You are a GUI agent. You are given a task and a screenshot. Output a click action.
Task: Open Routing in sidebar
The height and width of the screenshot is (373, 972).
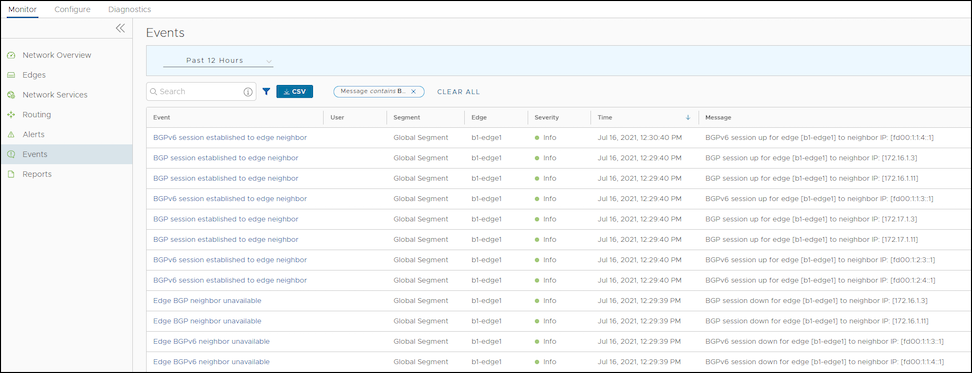pos(37,115)
